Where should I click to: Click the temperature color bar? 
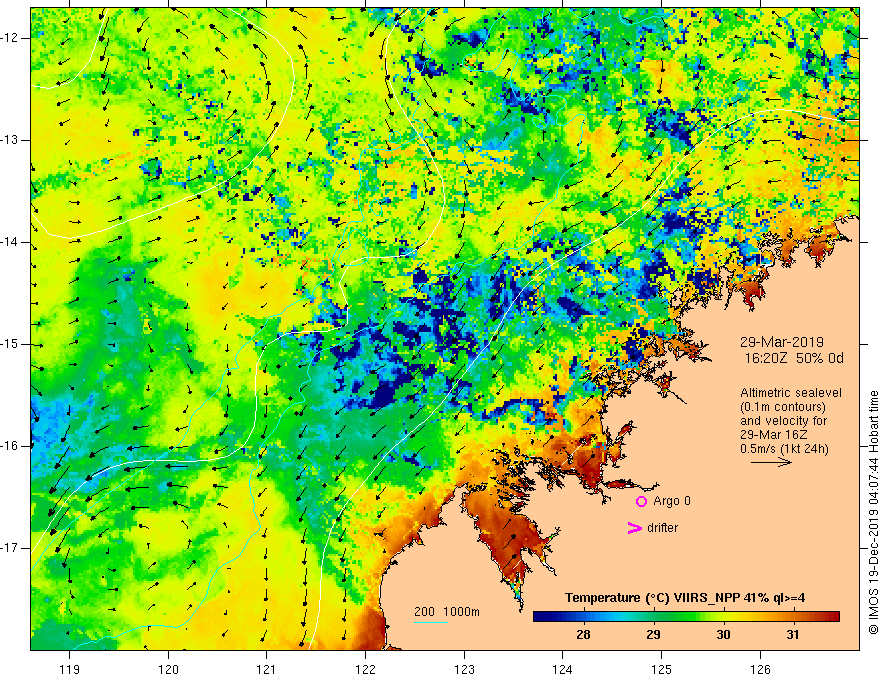pyautogui.click(x=686, y=617)
